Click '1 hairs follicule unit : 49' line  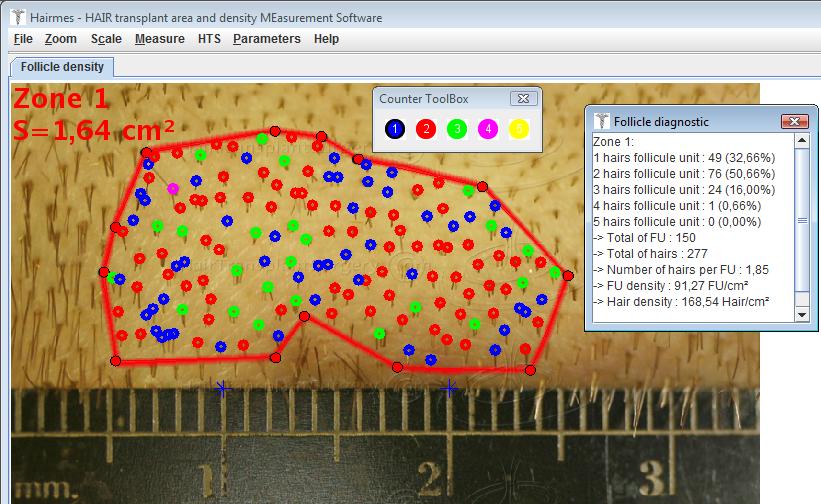(x=684, y=158)
